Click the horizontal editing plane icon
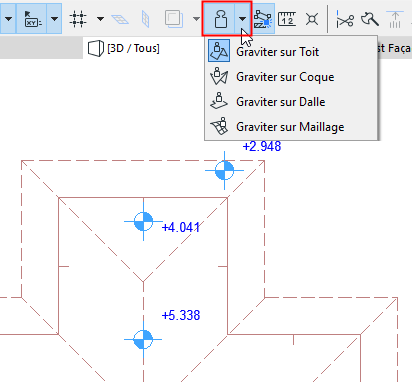Screen dimensions: 412x382 coord(120,19)
